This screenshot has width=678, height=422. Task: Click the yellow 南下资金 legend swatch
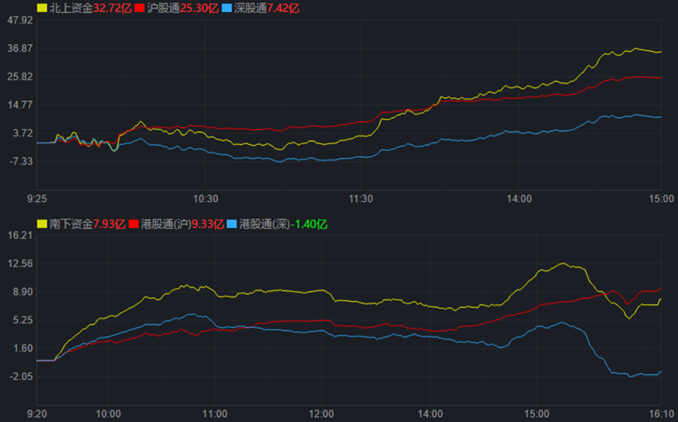click(x=41, y=223)
